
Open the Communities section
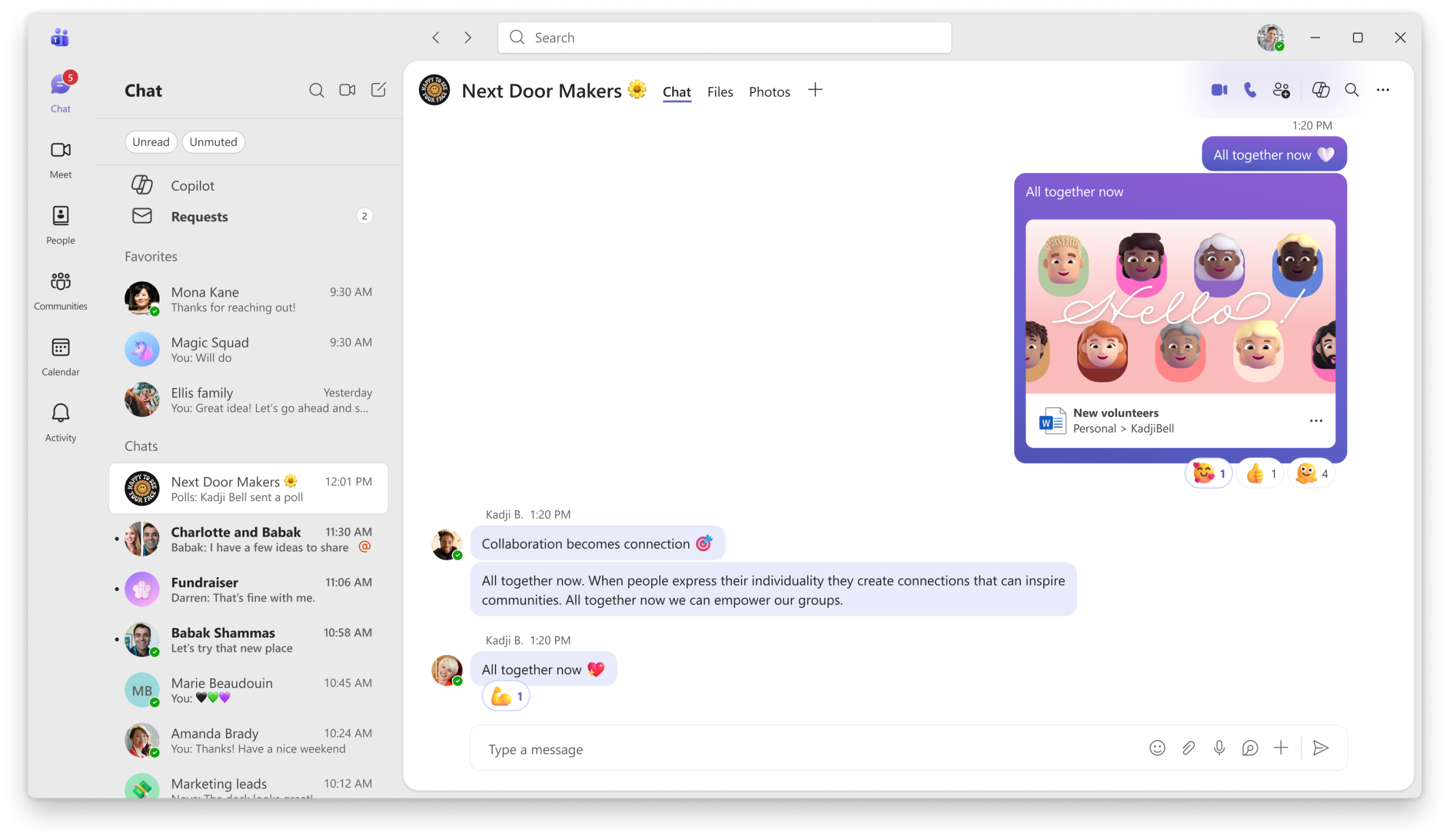tap(61, 291)
